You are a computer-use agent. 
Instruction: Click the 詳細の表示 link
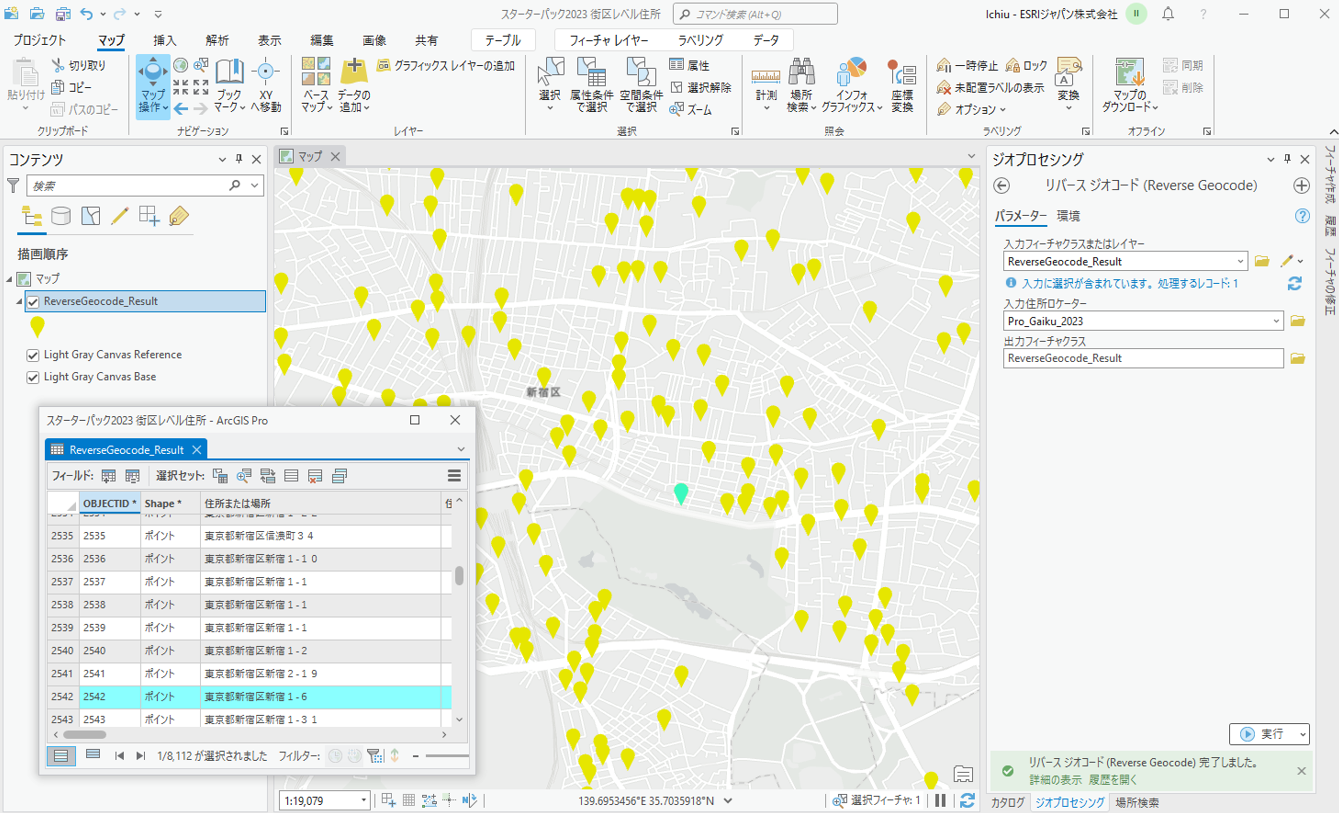1056,779
